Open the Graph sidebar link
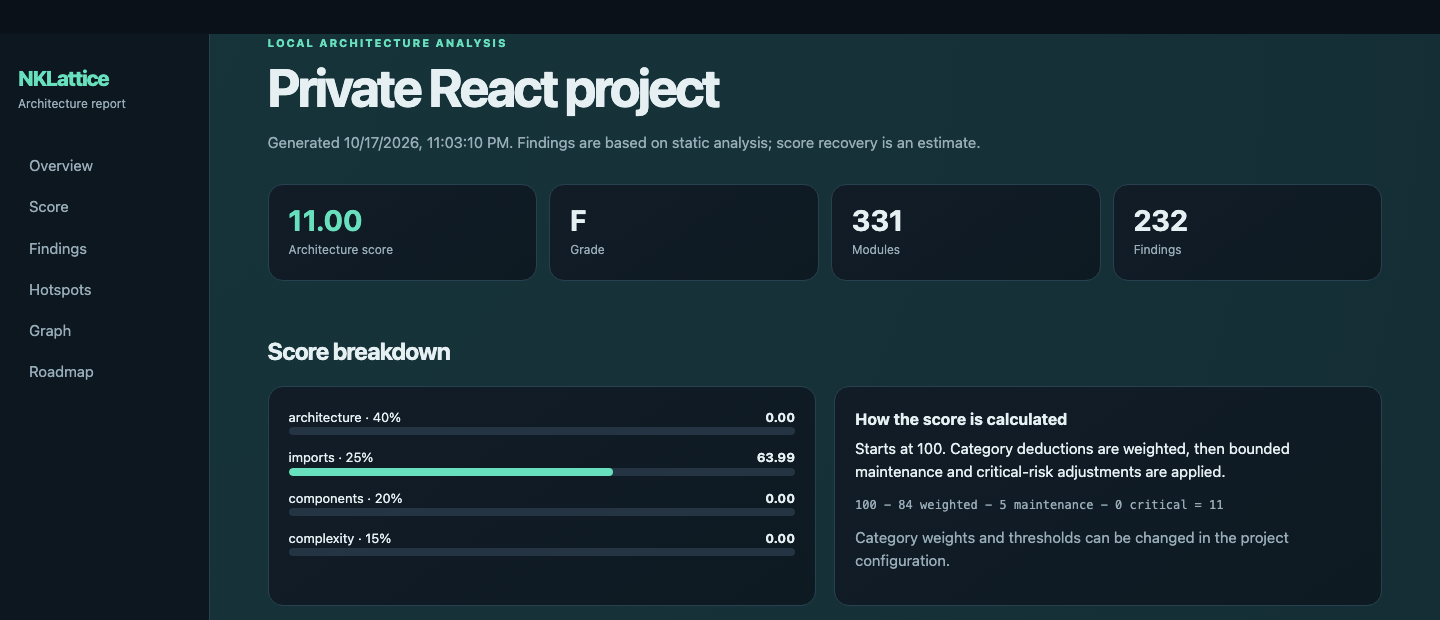1440x620 pixels. 50,331
